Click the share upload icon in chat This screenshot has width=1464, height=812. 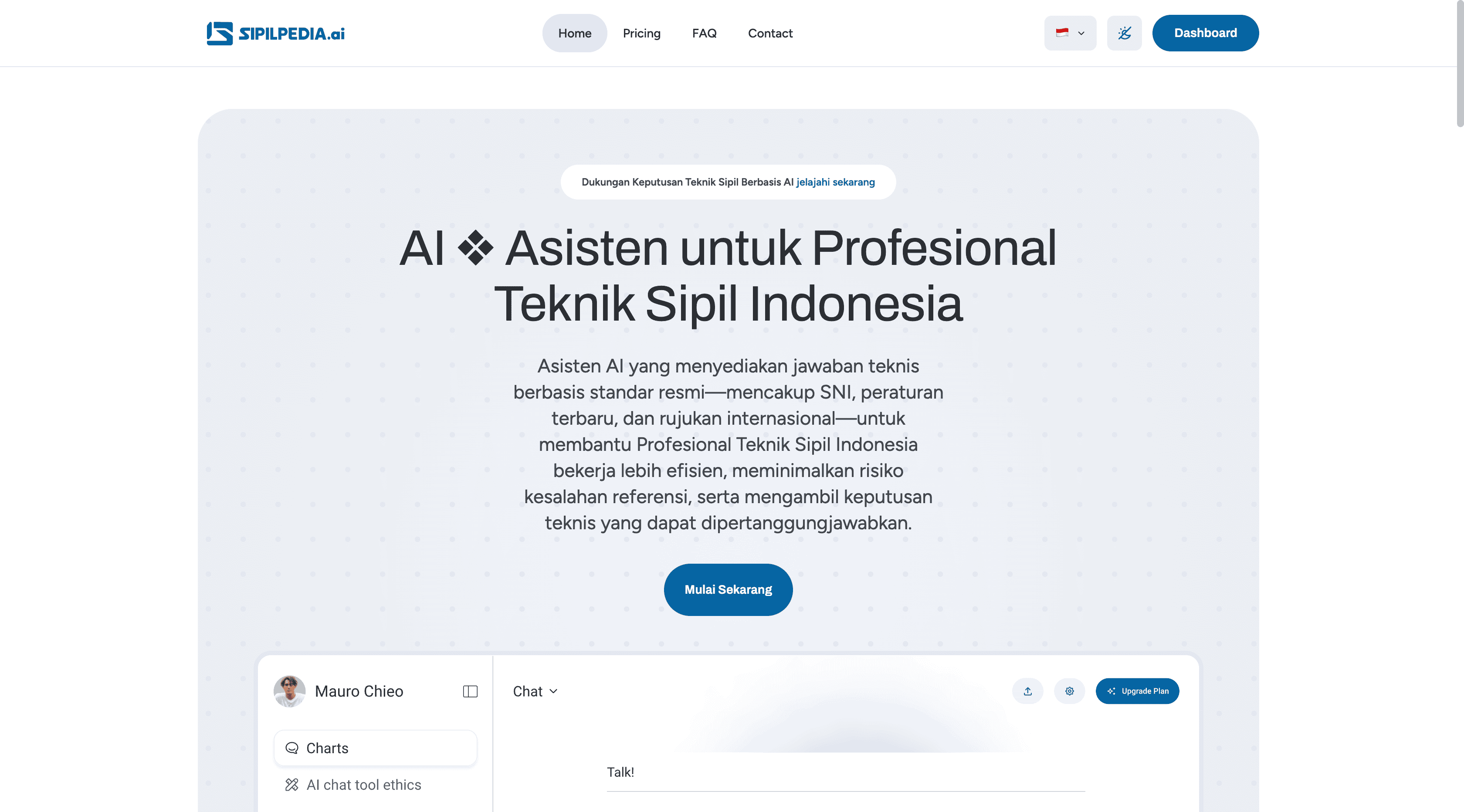point(1027,691)
